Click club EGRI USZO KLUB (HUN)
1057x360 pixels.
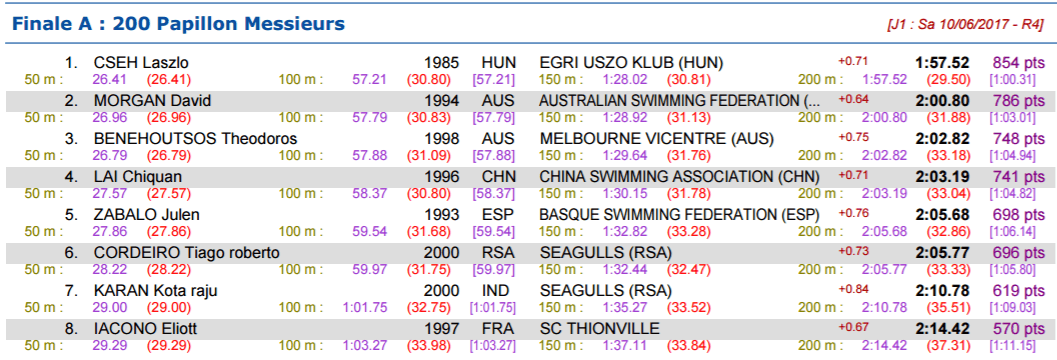click(x=631, y=63)
